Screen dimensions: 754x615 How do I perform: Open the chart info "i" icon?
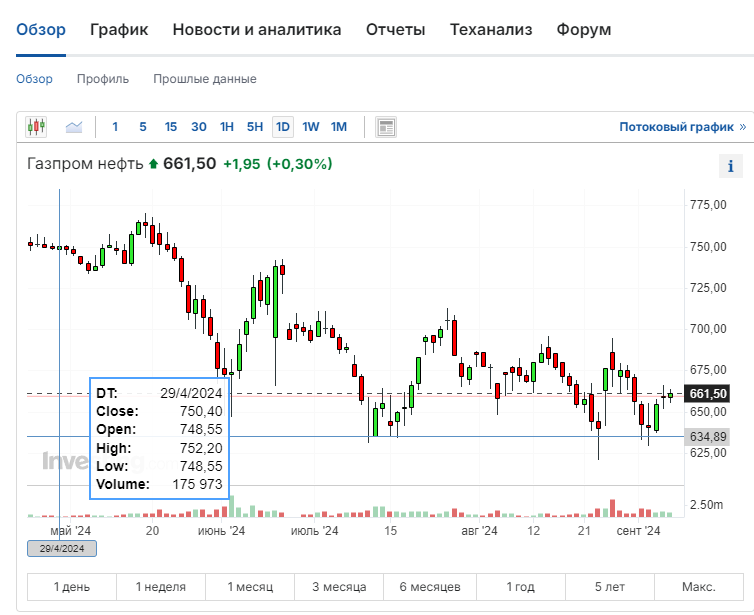731,166
